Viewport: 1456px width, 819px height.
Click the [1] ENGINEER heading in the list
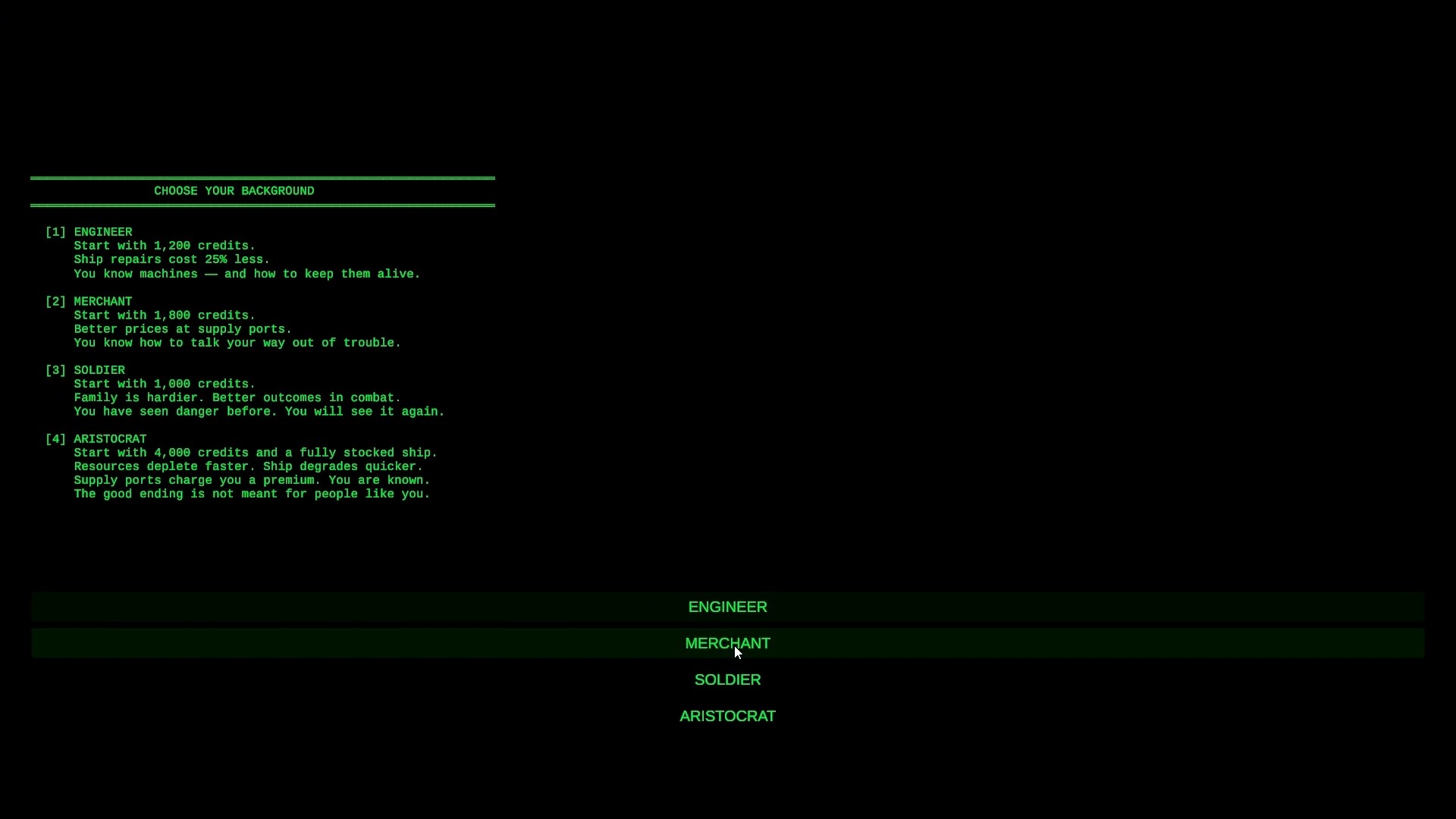89,232
